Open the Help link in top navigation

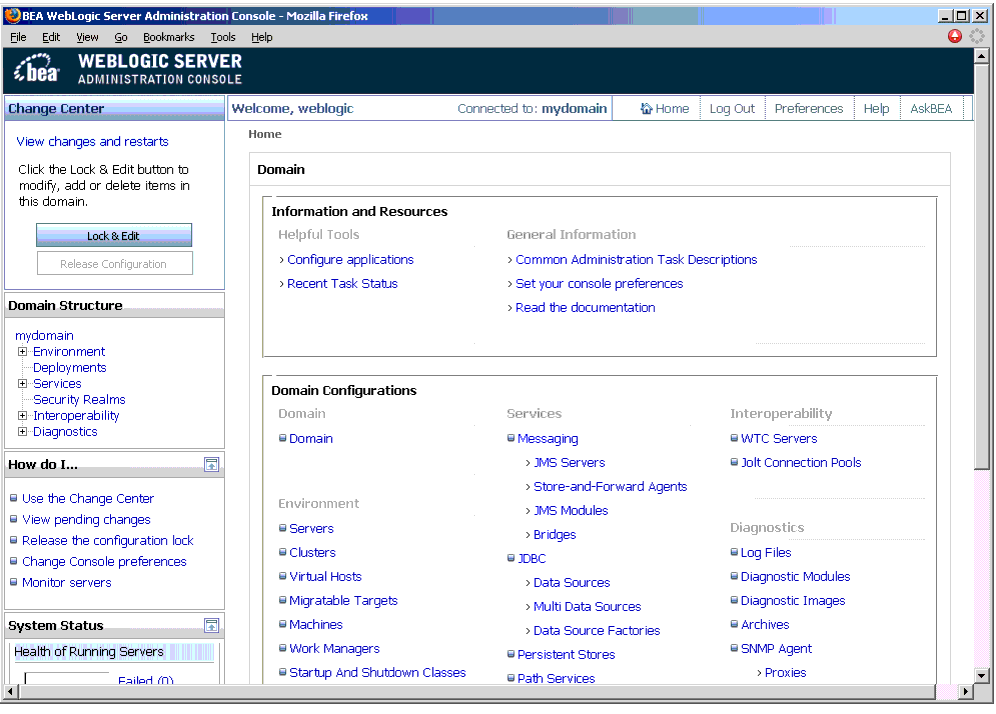(x=876, y=109)
